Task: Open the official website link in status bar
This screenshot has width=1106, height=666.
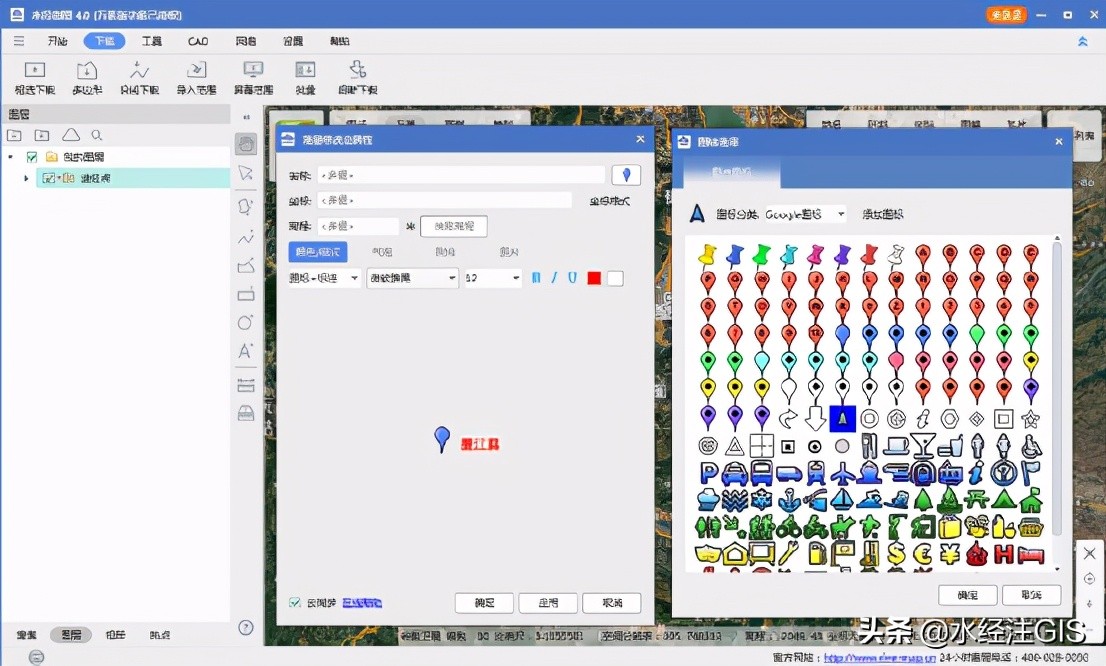Action: tap(880, 658)
